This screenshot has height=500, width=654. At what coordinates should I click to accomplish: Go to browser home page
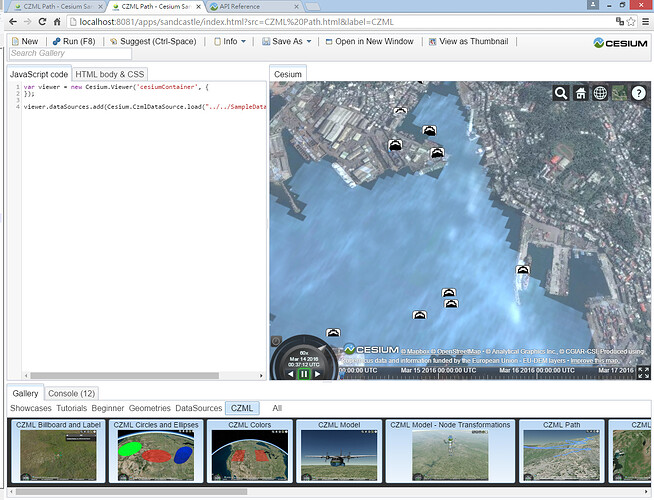coord(57,22)
